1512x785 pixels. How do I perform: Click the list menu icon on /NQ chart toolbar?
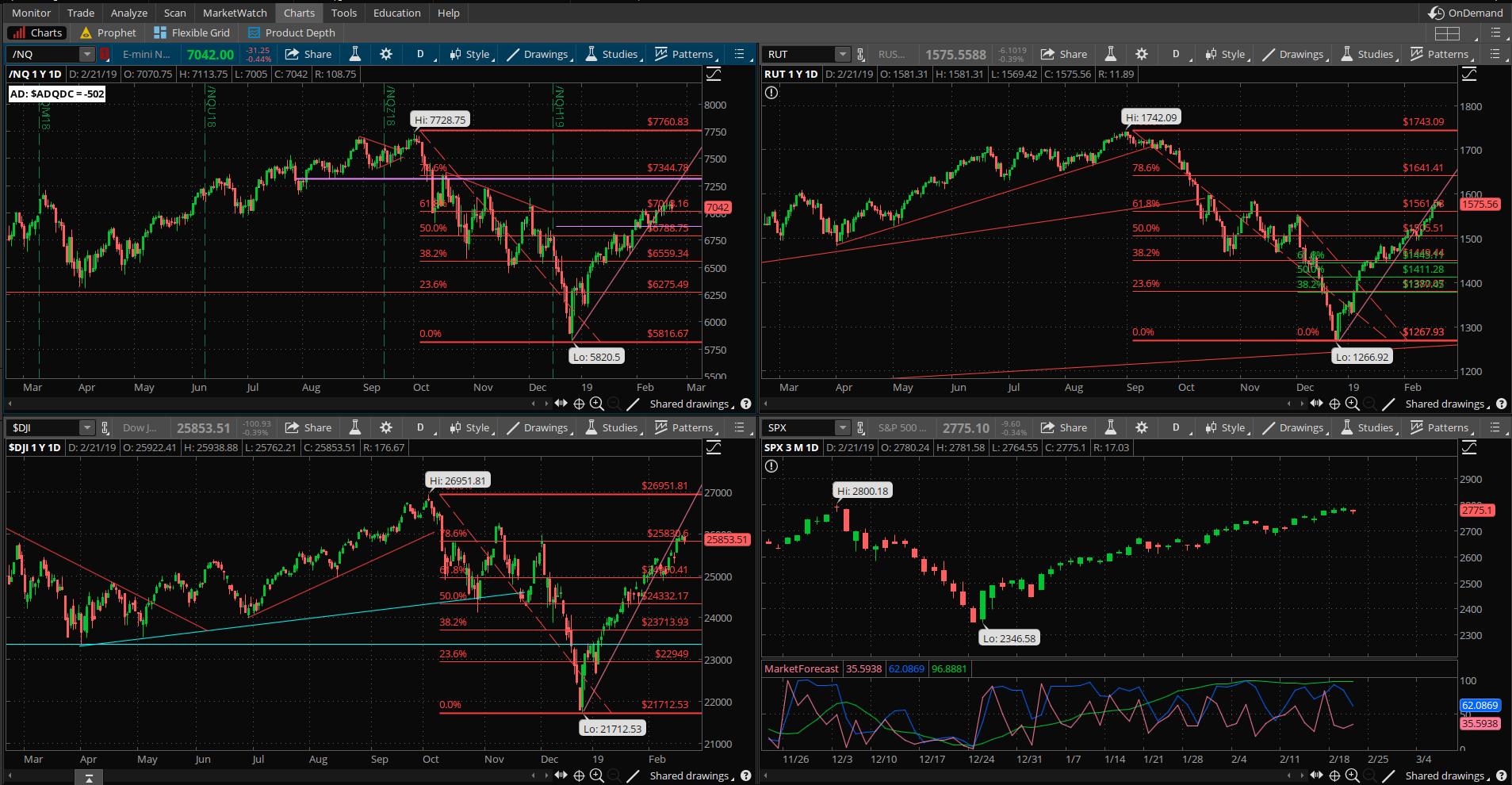coord(740,54)
